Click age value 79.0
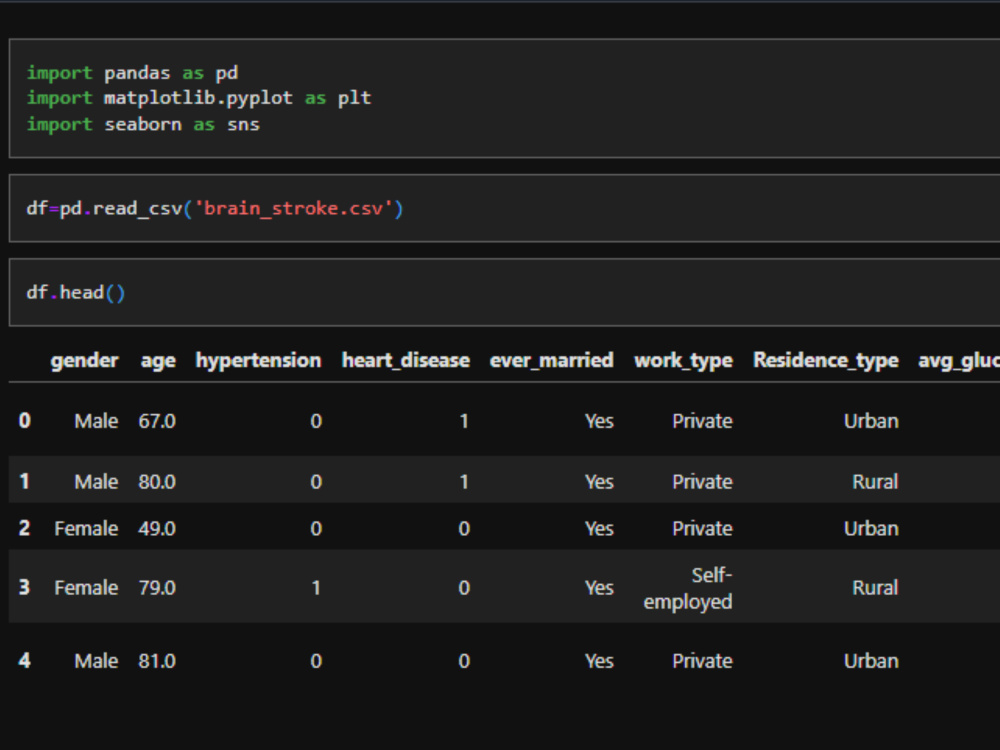 pos(157,587)
